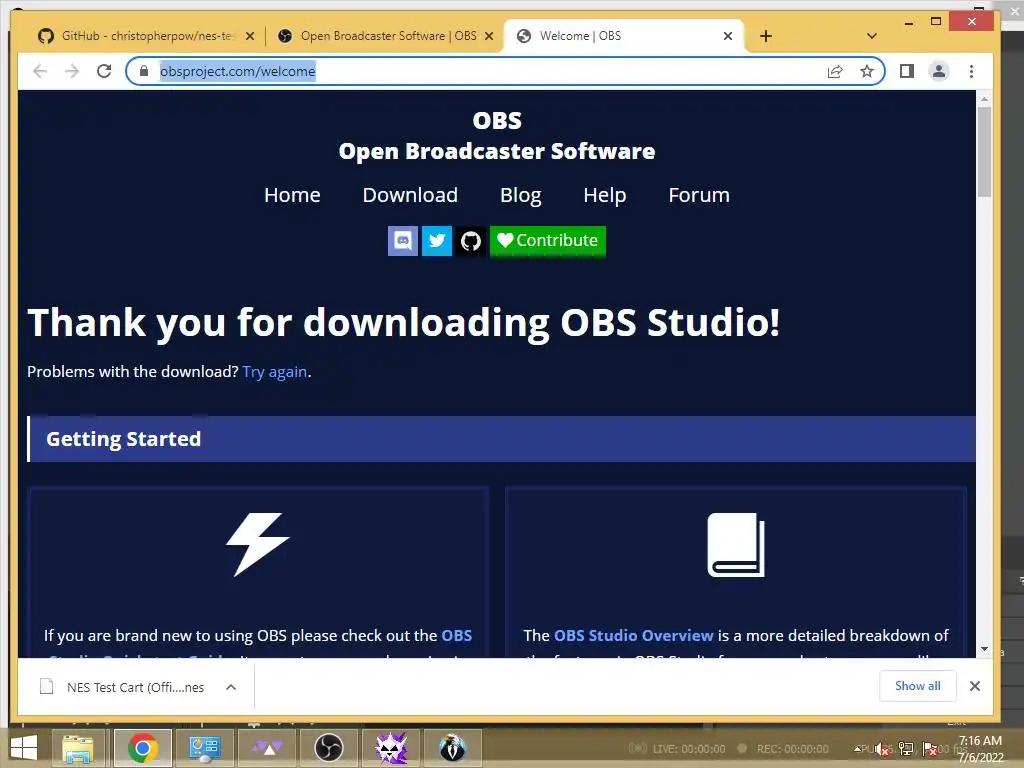Open OBS Studio from taskbar
This screenshot has width=1024, height=768.
pyautogui.click(x=328, y=748)
